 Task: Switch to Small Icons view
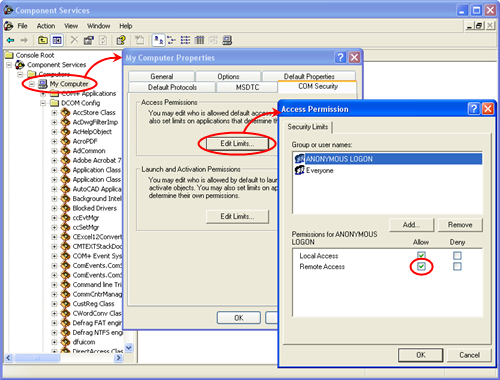tap(171, 40)
